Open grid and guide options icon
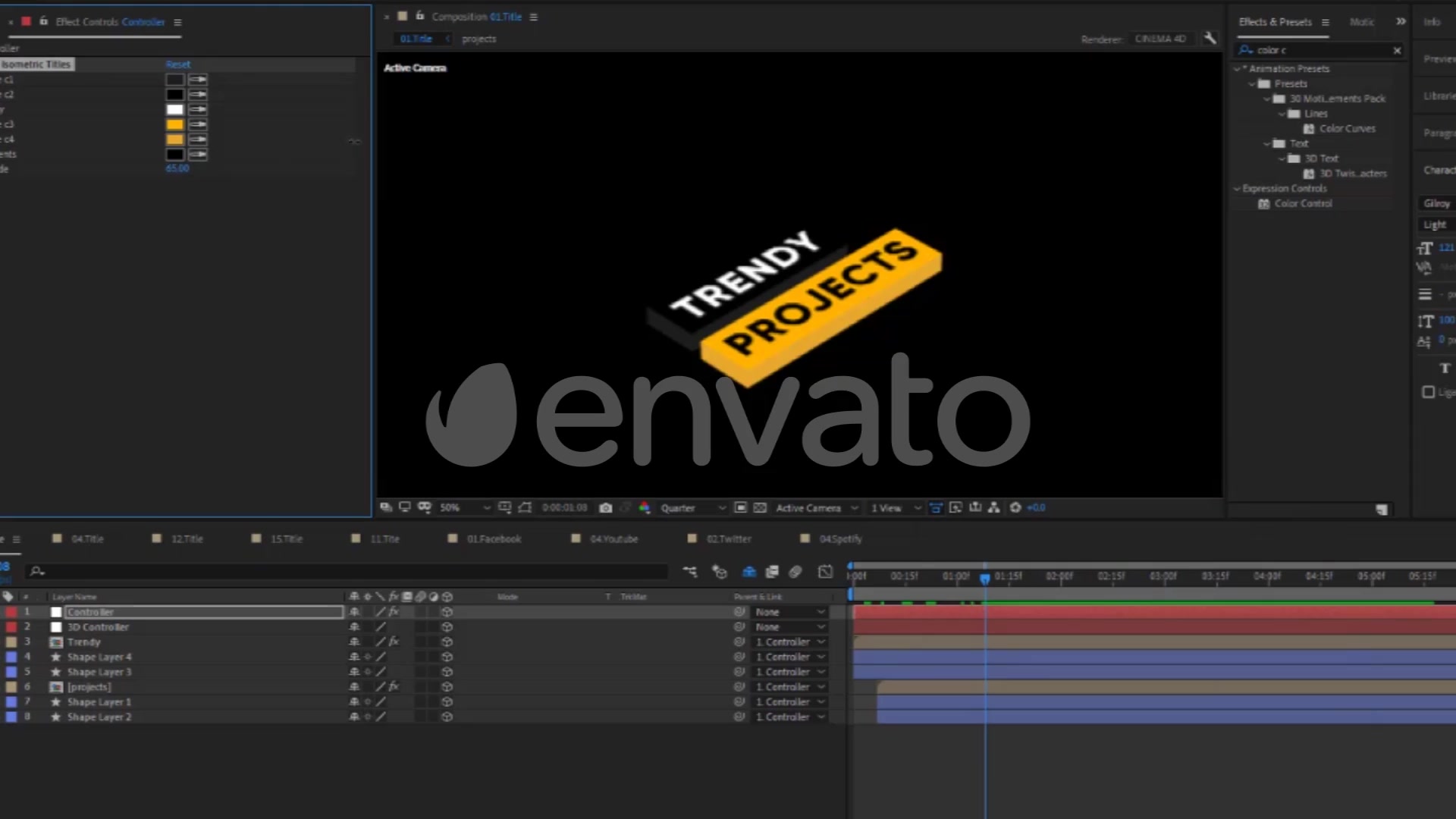The width and height of the screenshot is (1456, 819). (x=505, y=507)
